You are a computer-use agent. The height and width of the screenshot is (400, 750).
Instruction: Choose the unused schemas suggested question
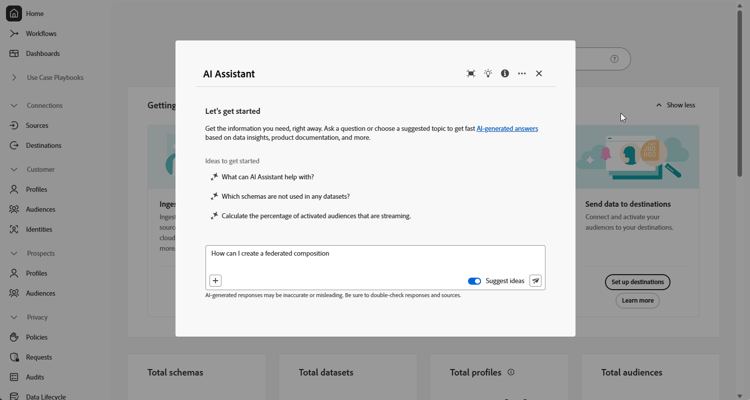point(285,197)
